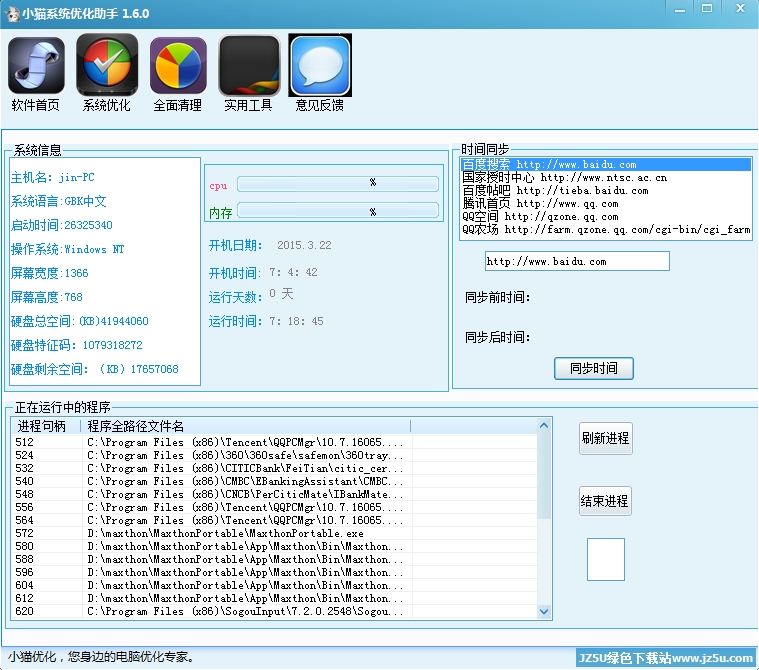Click the empty white box below 结束进程
Screen dimensions: 759x670
tap(606, 559)
